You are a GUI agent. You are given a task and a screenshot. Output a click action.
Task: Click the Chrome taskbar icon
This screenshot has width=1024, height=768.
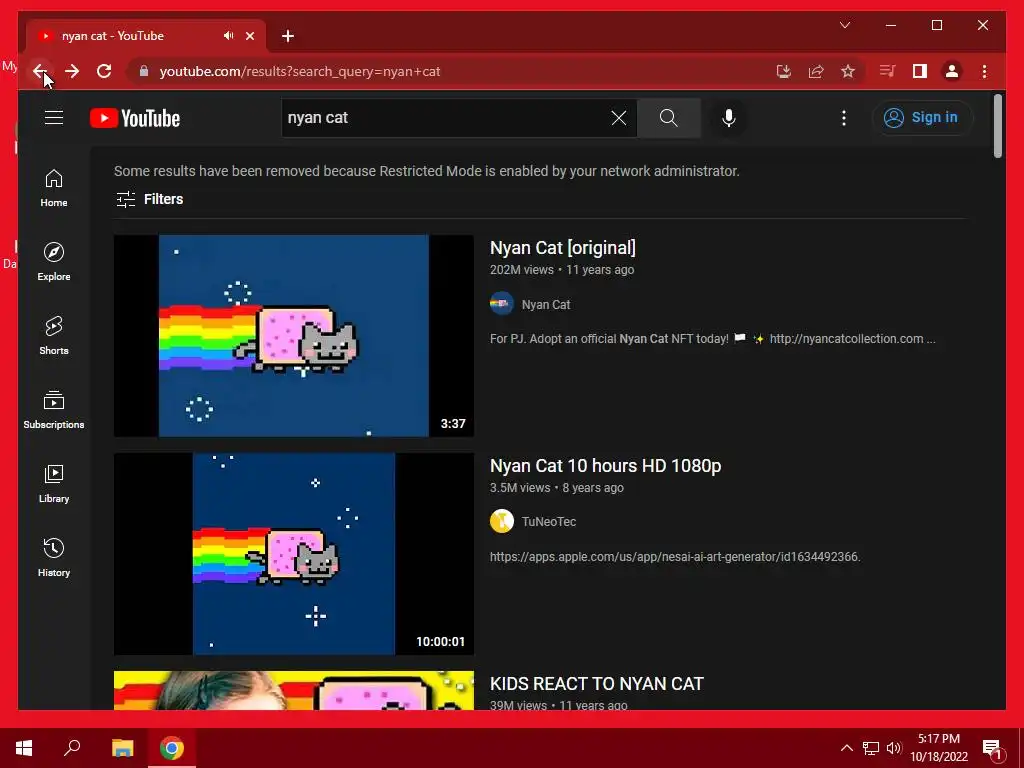[x=172, y=748]
